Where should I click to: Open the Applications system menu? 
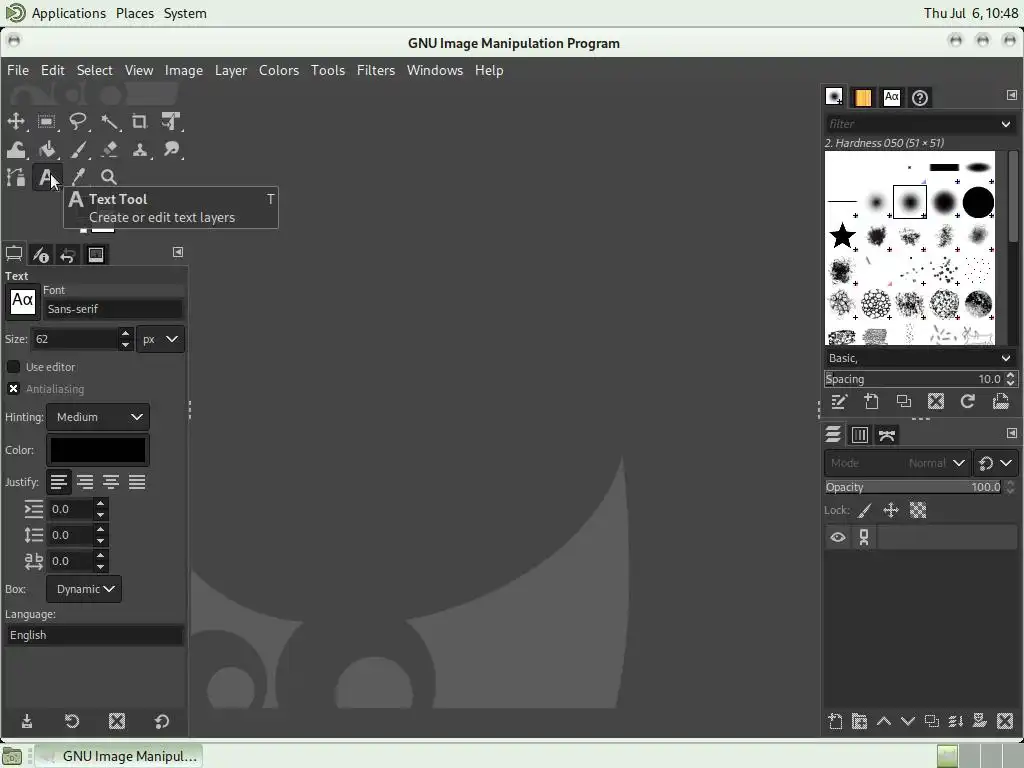tap(69, 13)
